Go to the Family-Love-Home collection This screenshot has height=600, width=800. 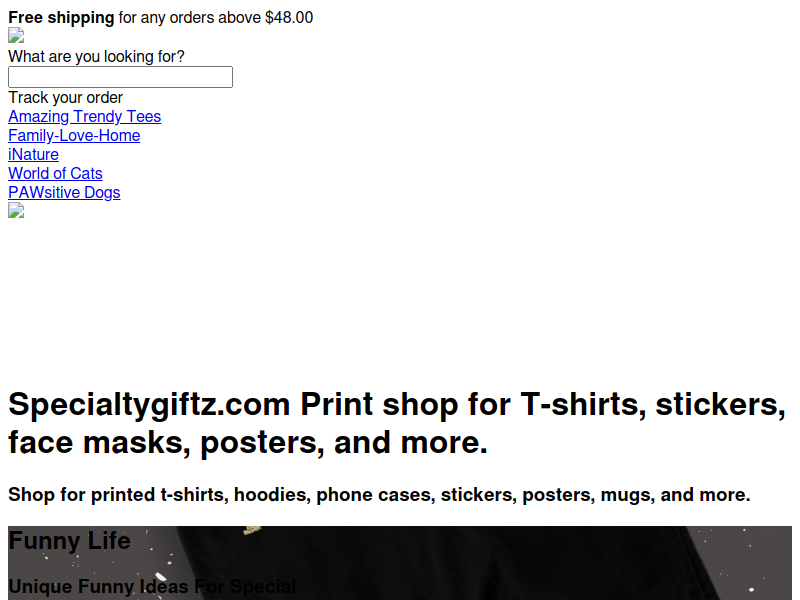[74, 135]
